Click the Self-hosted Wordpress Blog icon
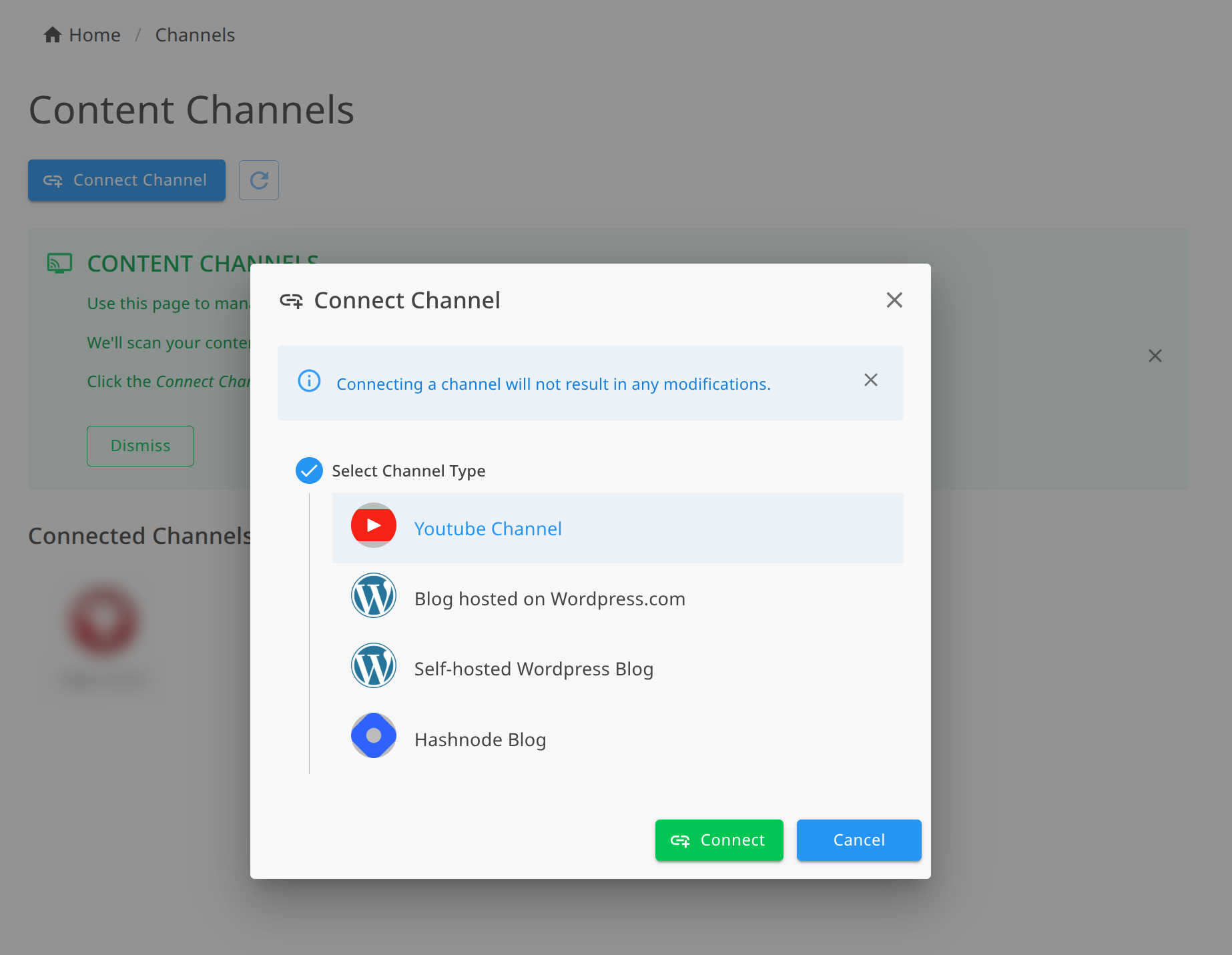The height and width of the screenshot is (955, 1232). (373, 665)
